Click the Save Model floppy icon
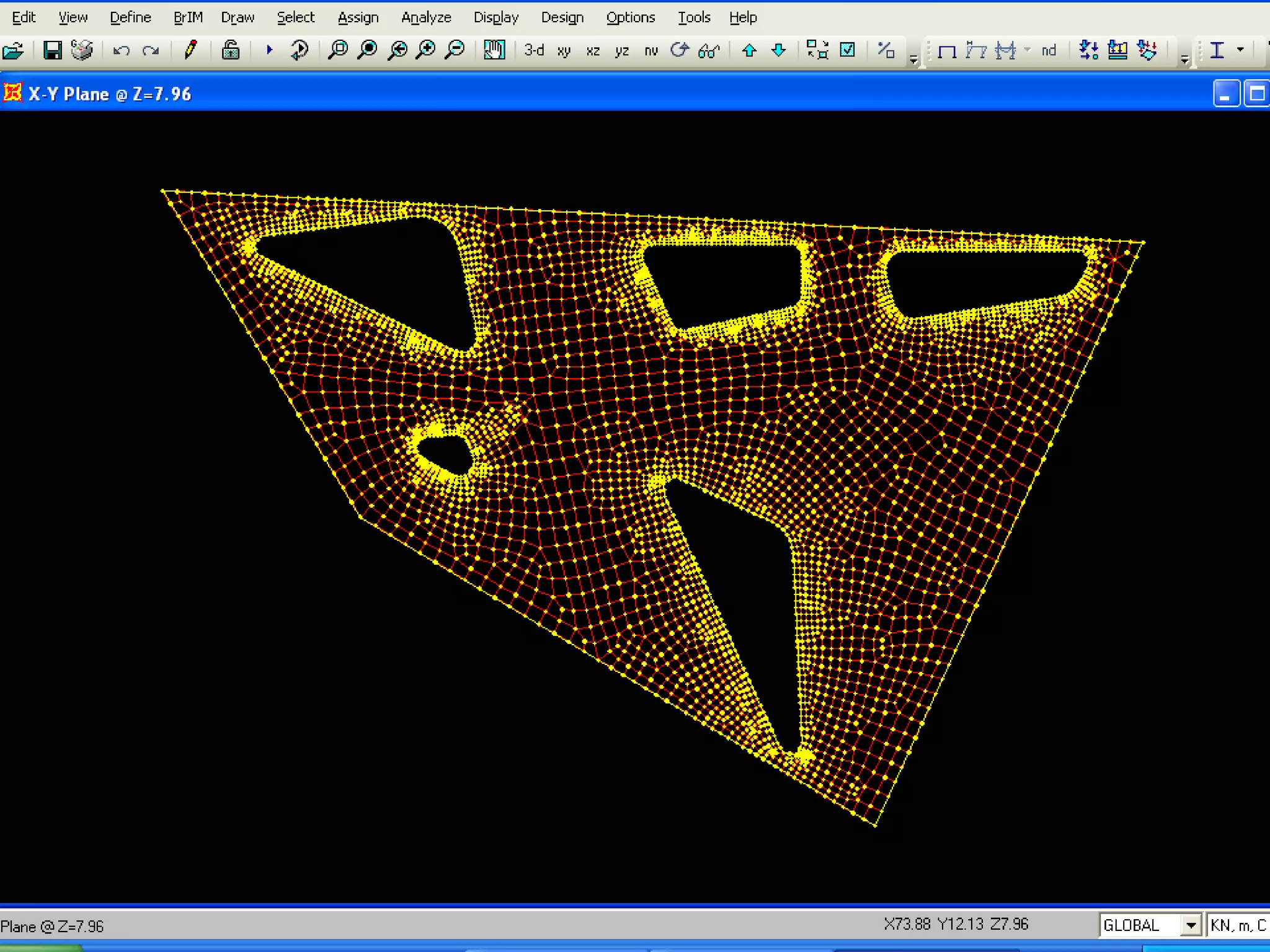1270x952 pixels. click(53, 50)
